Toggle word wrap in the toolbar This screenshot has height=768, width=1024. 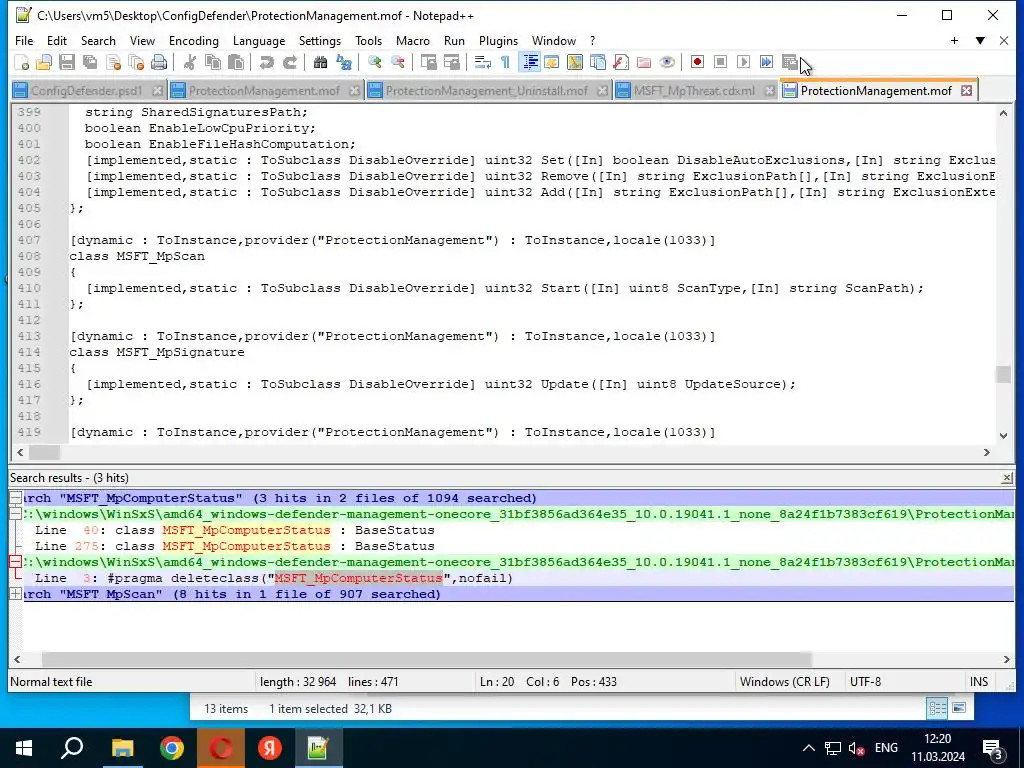(x=483, y=62)
